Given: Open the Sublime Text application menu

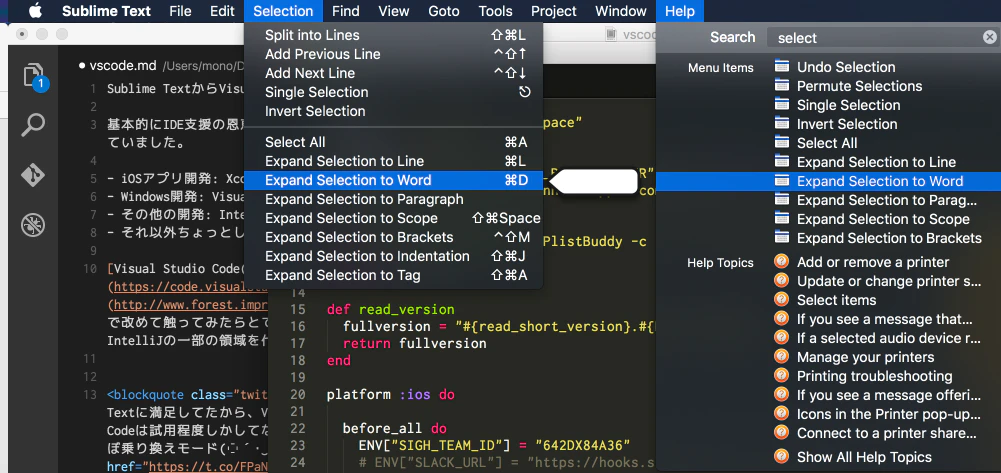Looking at the screenshot, I should [107, 11].
